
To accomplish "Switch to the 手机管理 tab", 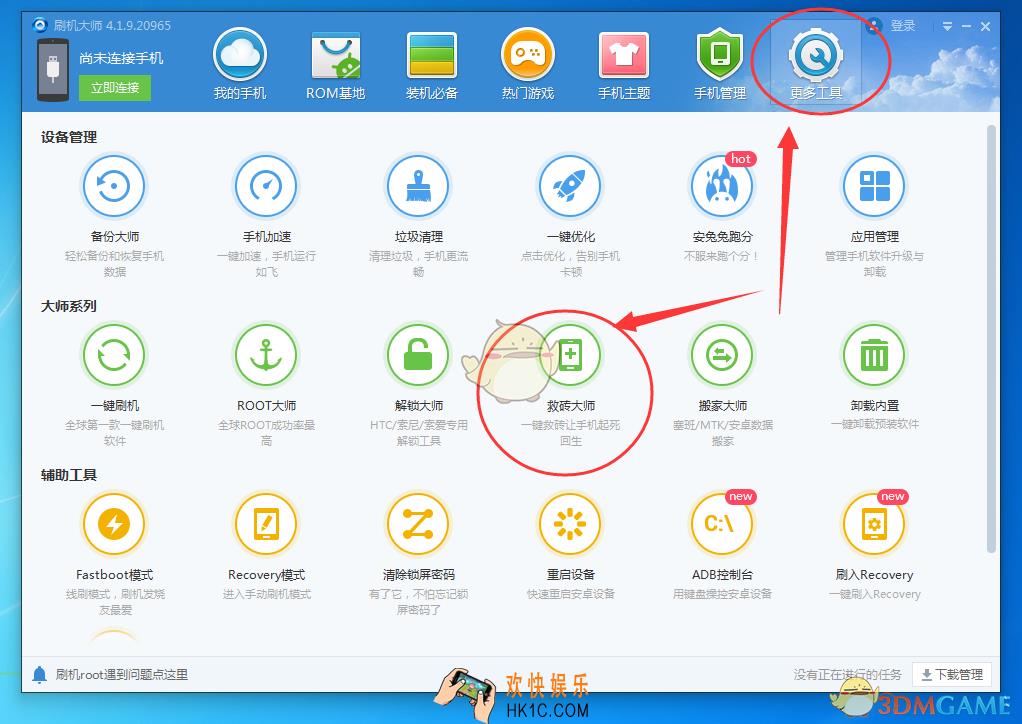I will click(x=720, y=64).
